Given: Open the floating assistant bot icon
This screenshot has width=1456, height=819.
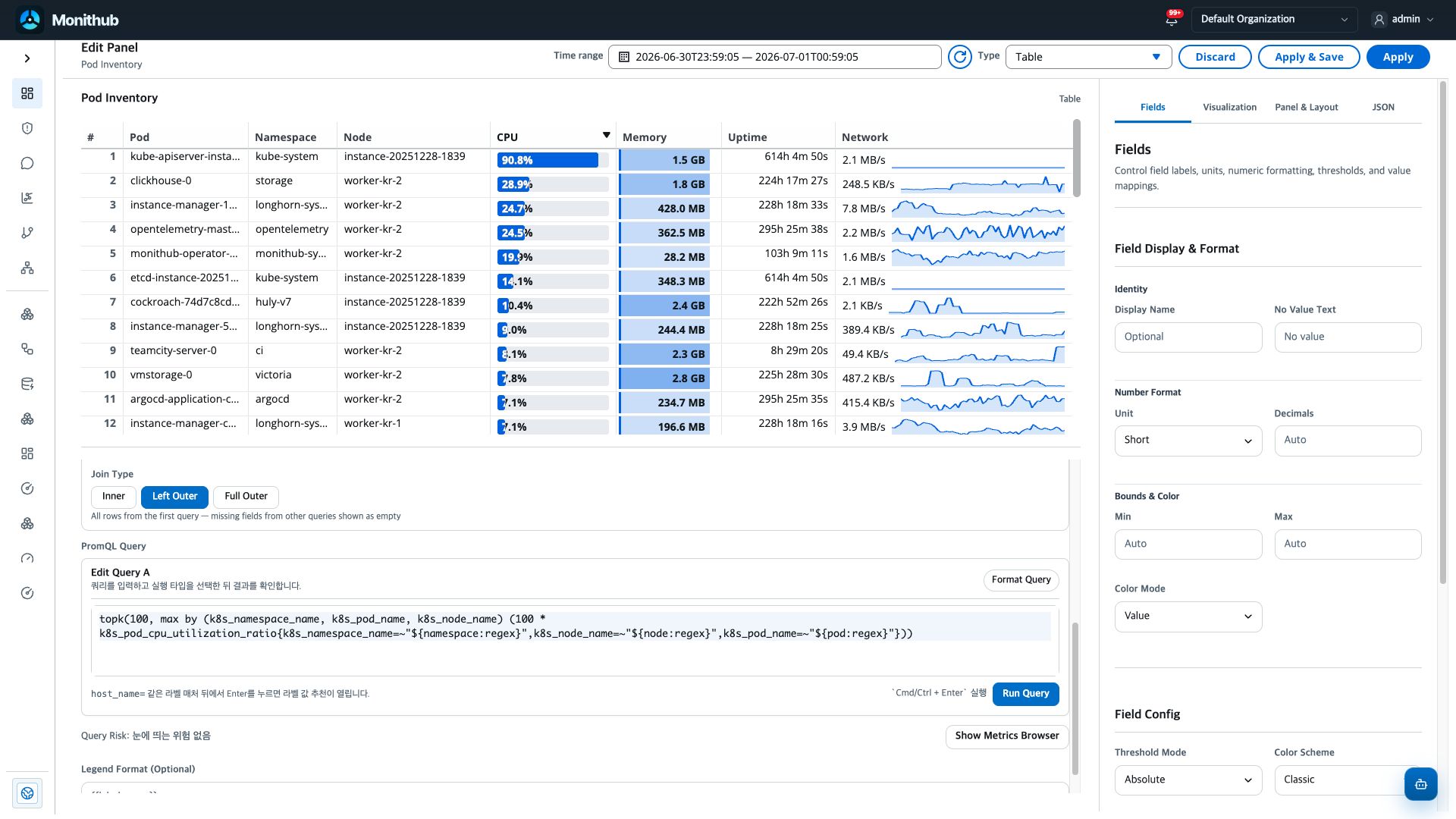Looking at the screenshot, I should [1420, 784].
